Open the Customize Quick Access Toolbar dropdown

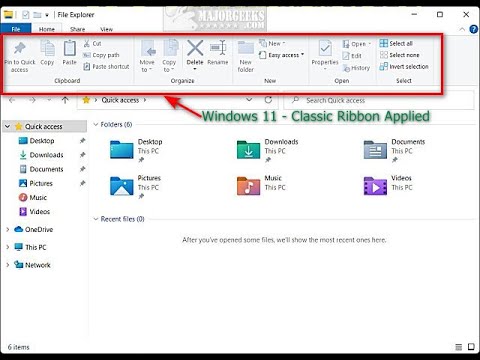[x=47, y=15]
